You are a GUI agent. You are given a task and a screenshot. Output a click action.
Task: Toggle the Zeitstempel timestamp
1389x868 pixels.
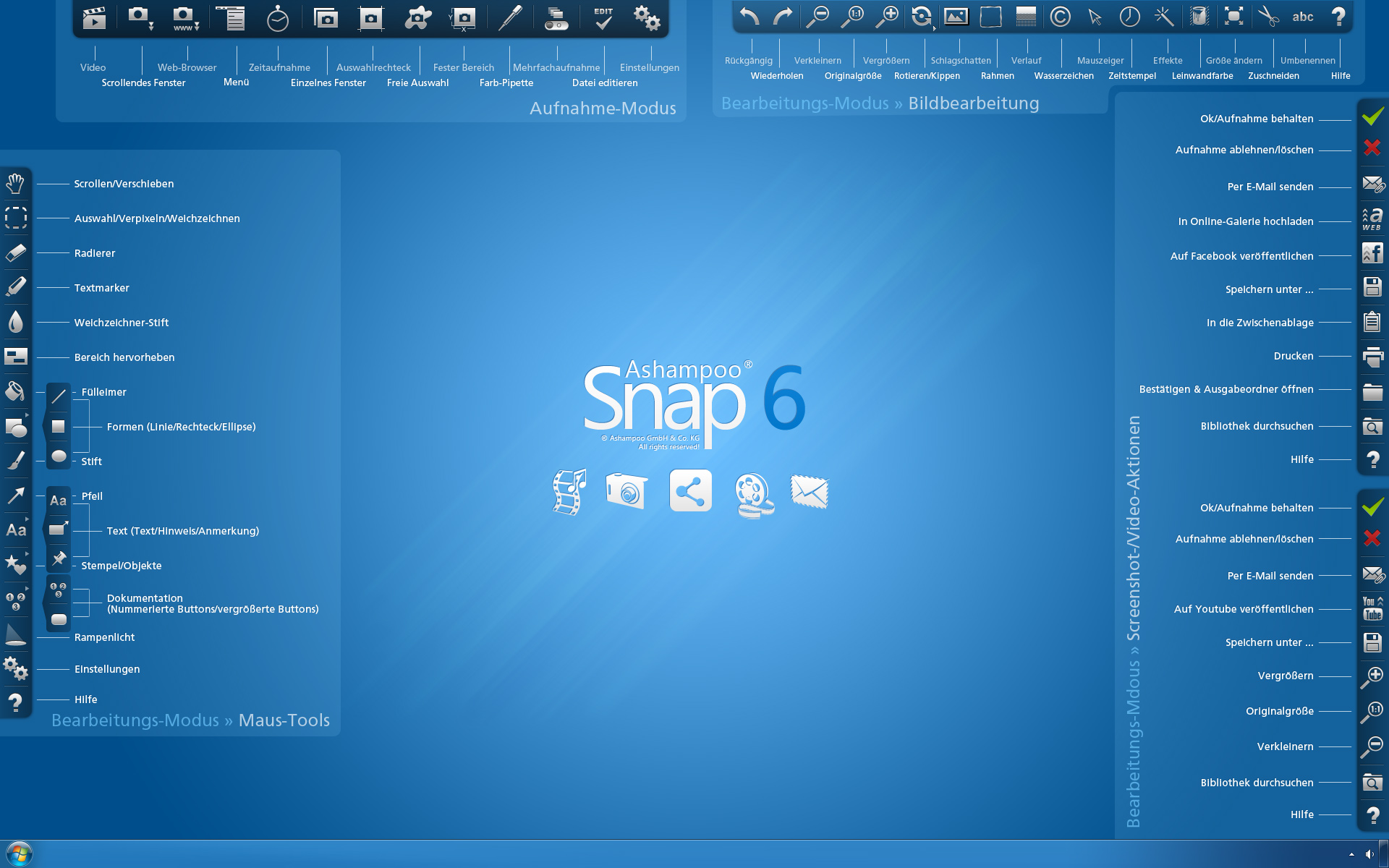tap(1128, 16)
